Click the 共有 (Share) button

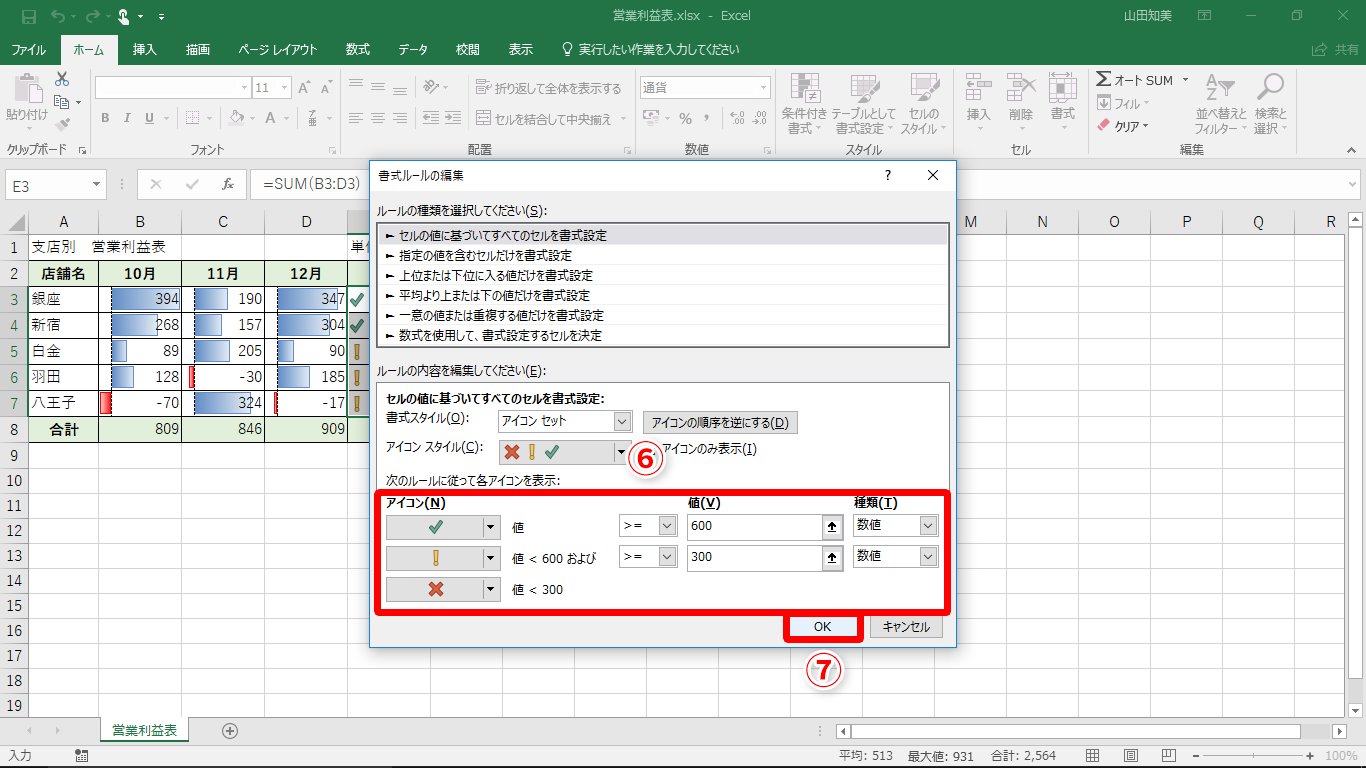[1336, 49]
